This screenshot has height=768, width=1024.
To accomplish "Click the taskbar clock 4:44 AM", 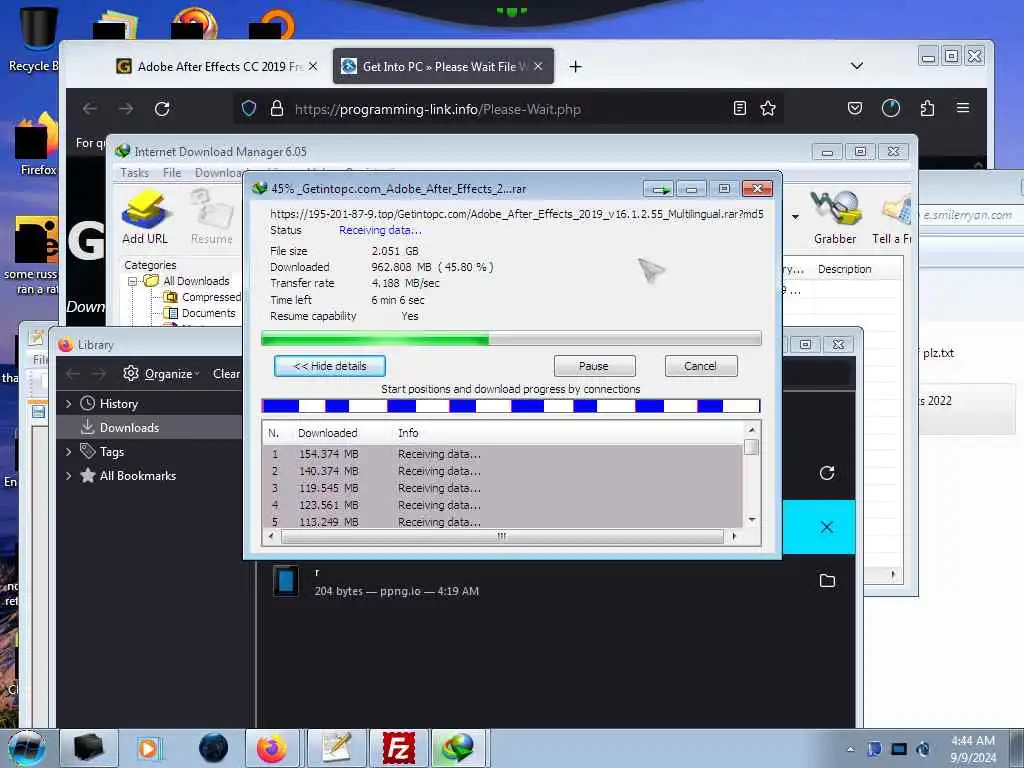I will [x=973, y=749].
